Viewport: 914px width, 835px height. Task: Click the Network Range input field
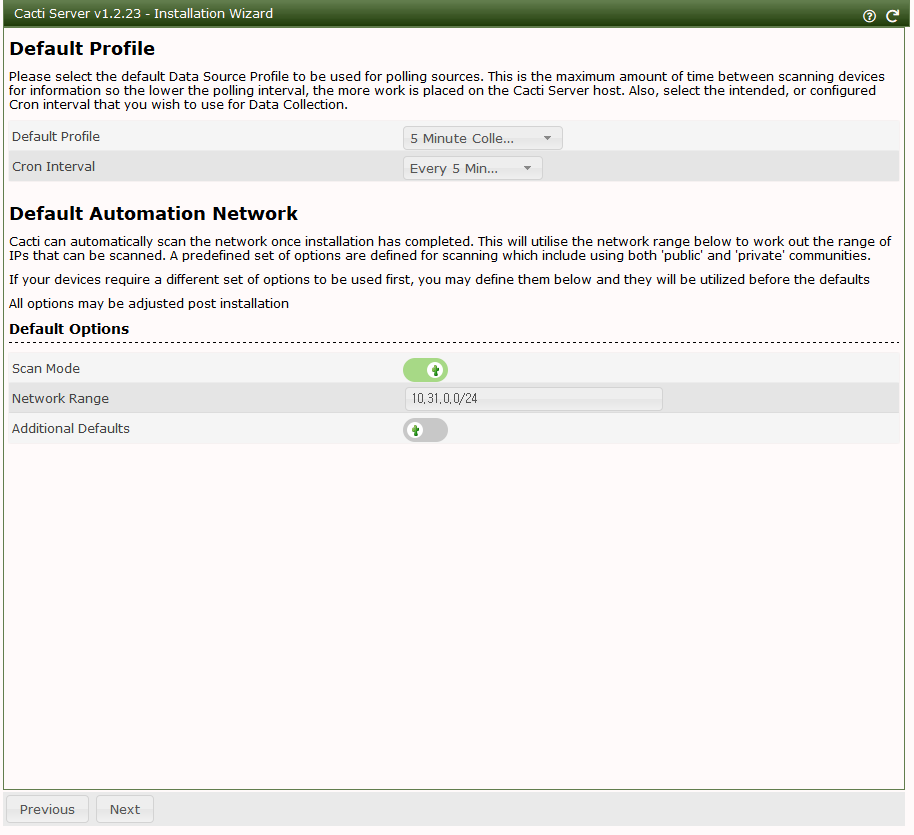pos(533,399)
